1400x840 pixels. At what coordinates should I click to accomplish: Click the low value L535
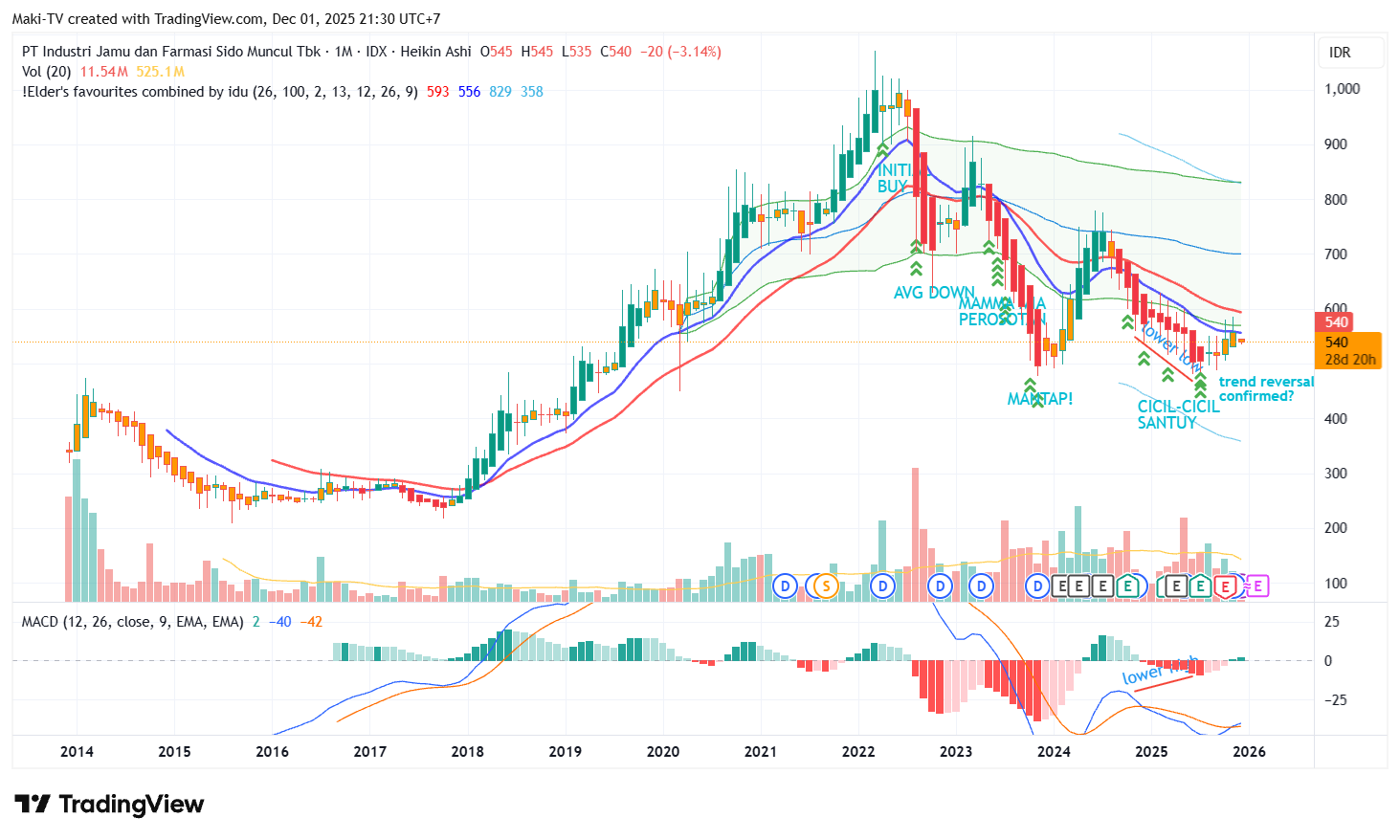coord(576,52)
